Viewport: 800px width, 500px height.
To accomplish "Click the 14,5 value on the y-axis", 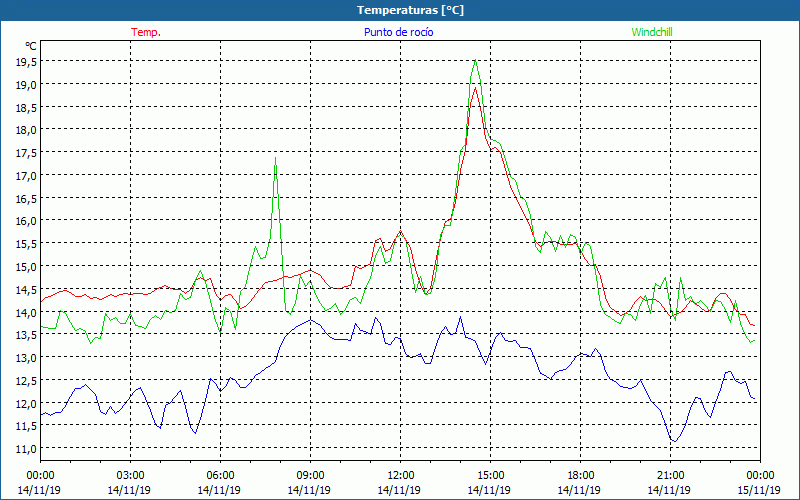I will click(27, 289).
